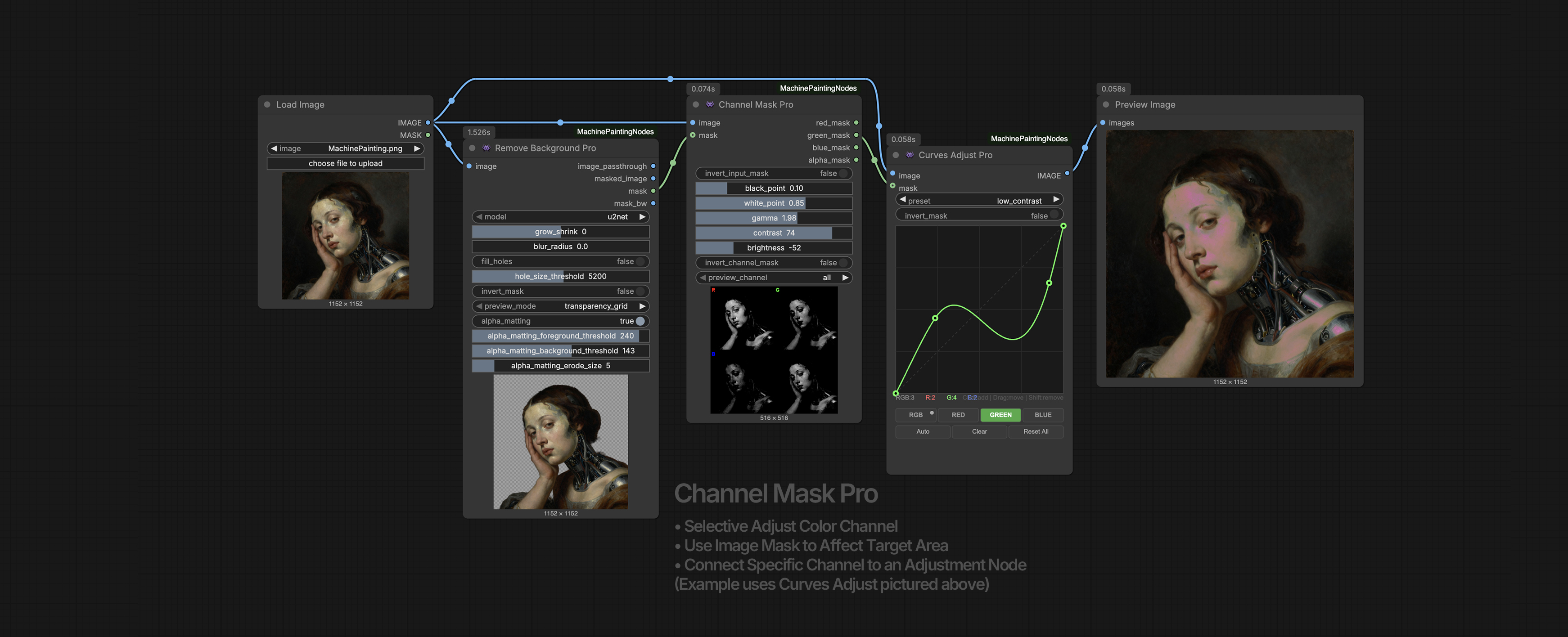Viewport: 1568px width, 637px height.
Task: Click the blue_mask output socket
Action: point(856,148)
